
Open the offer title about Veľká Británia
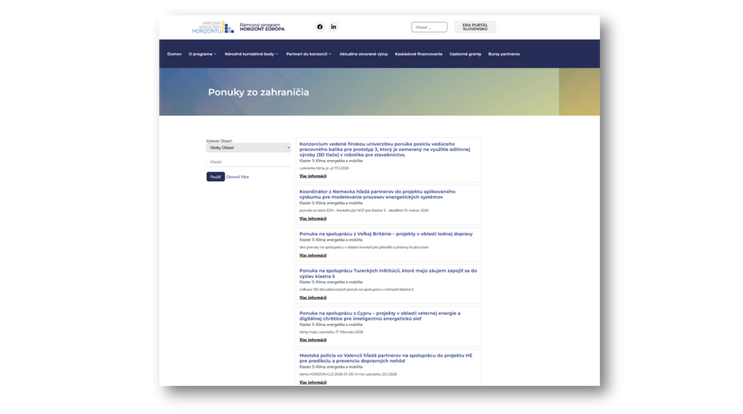386,234
